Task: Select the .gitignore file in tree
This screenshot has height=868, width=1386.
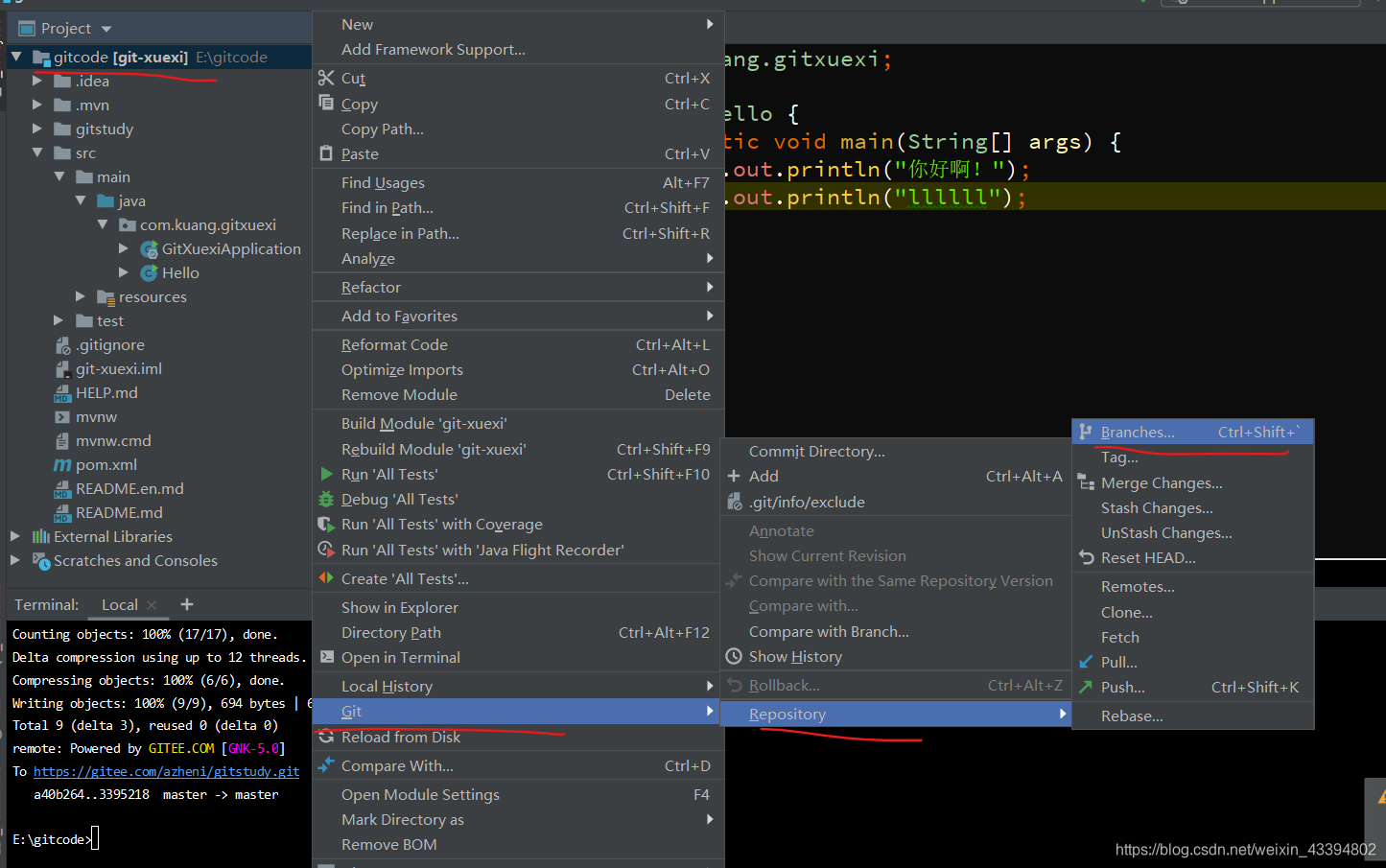Action: 110,344
